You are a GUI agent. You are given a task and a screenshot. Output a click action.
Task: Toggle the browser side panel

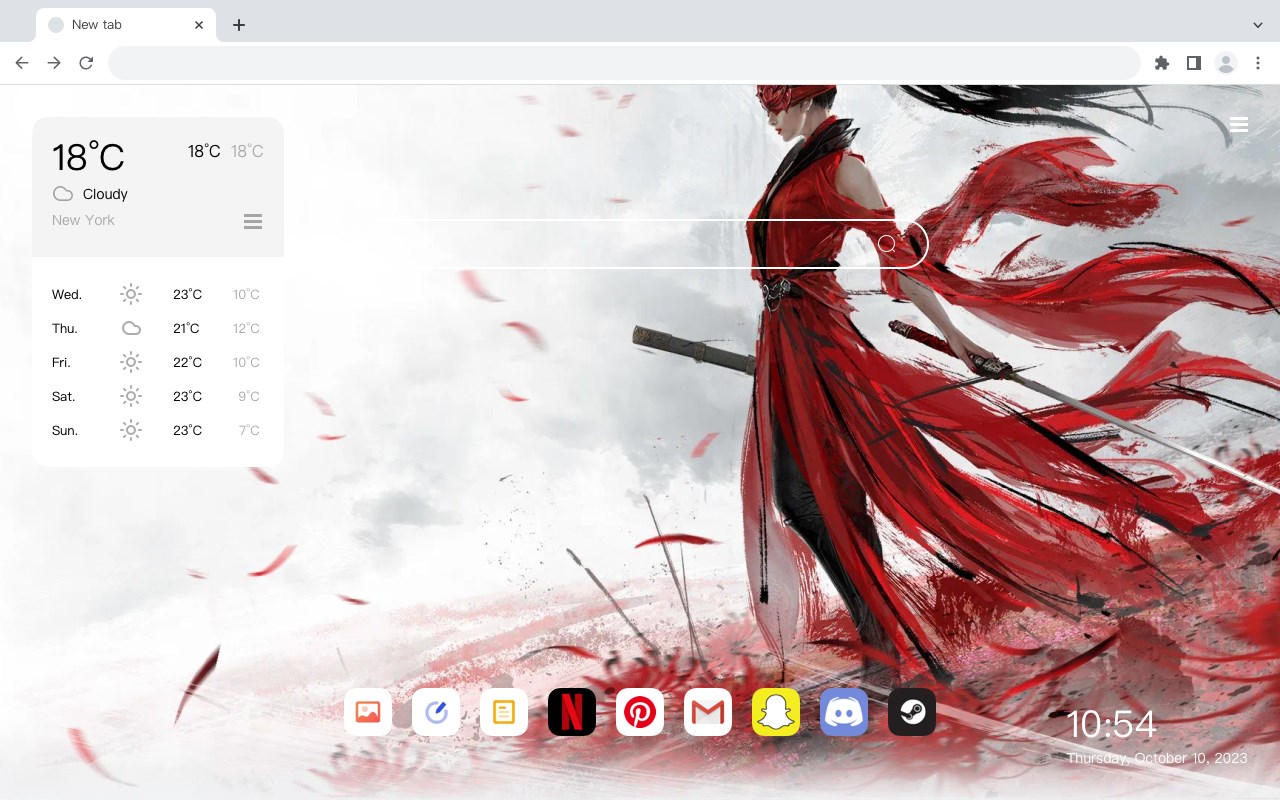click(1194, 63)
